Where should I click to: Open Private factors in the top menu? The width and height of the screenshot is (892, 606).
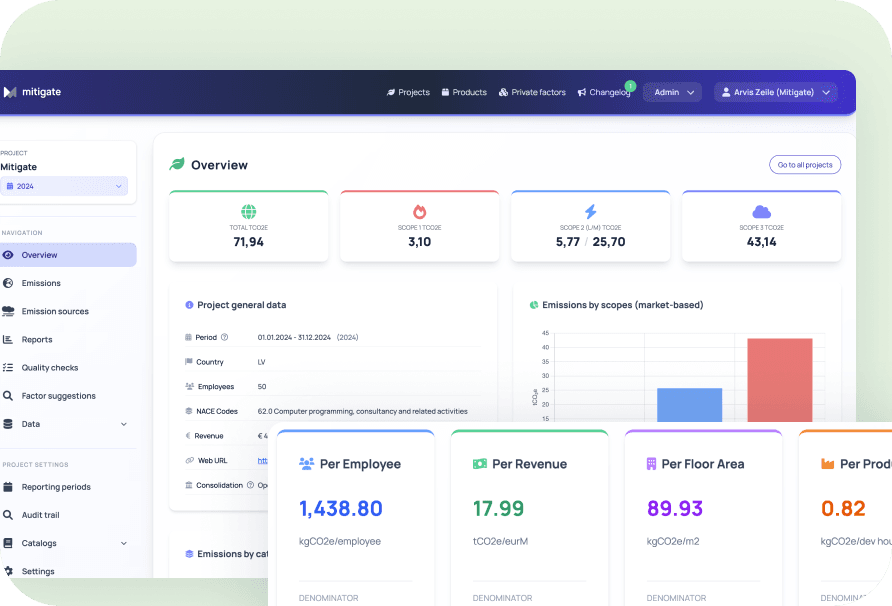[x=532, y=92]
